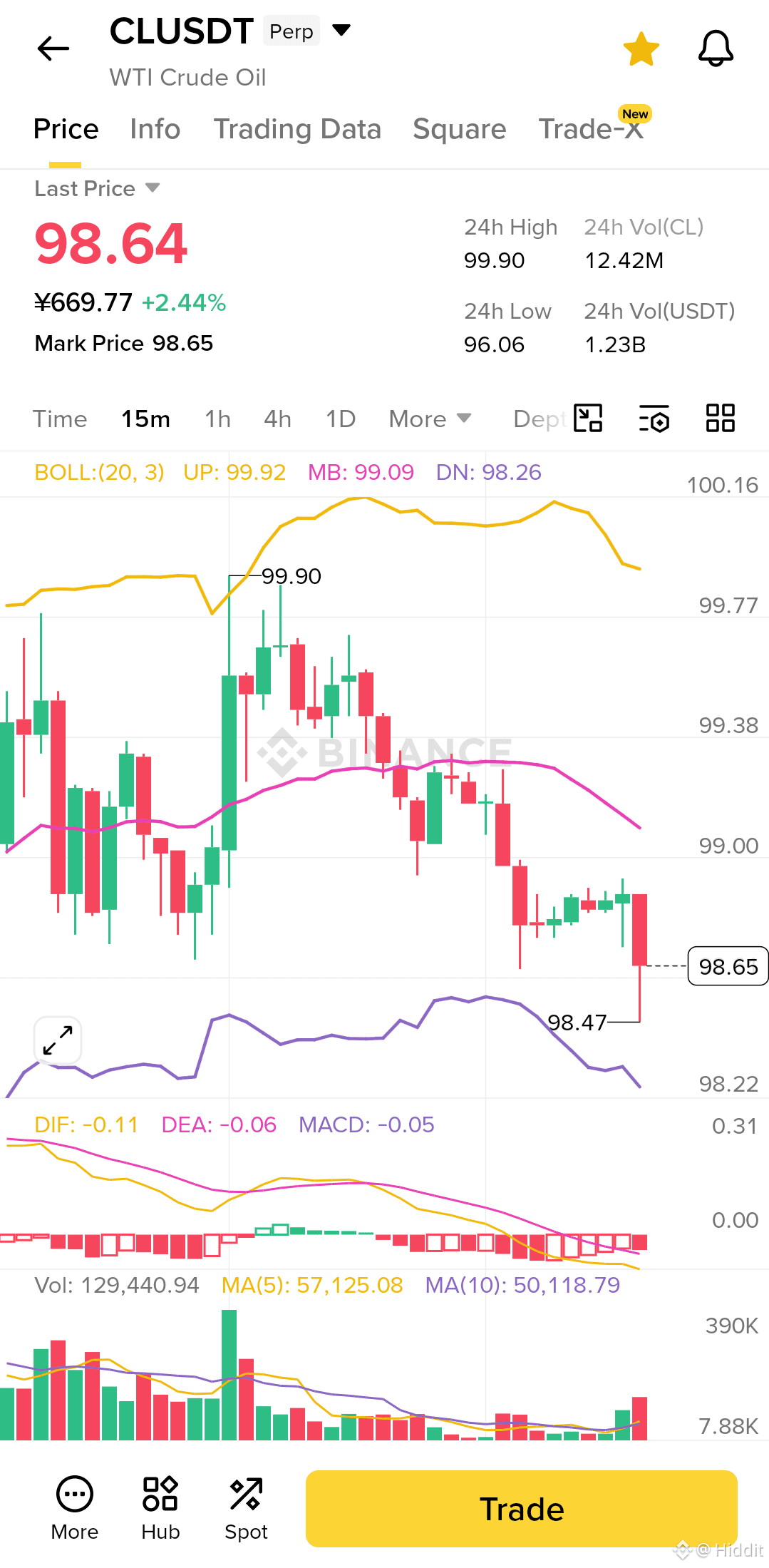
Task: Switch to the Info tab
Action: pos(155,129)
